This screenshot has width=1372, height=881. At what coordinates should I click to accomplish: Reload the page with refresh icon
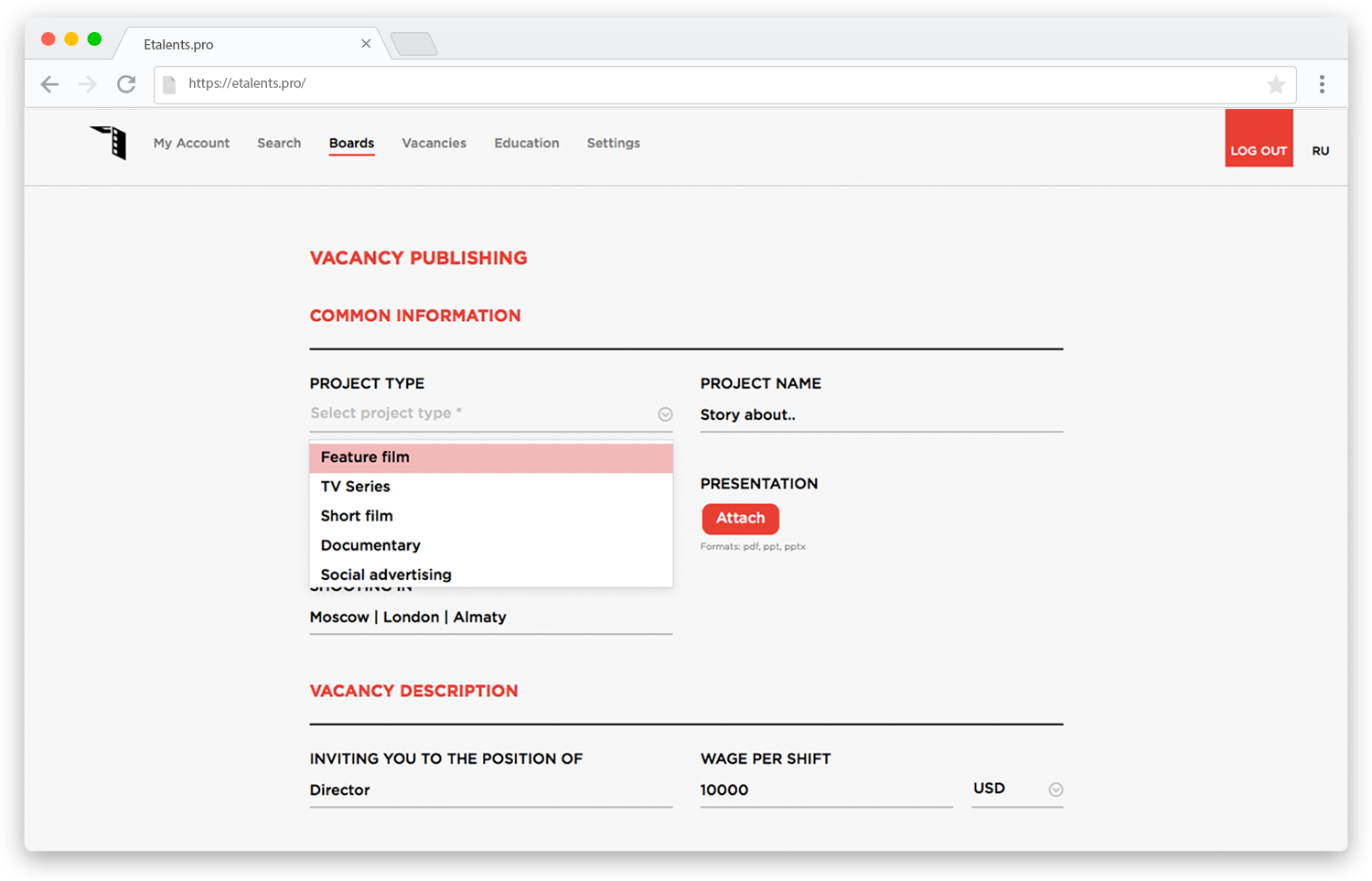click(126, 84)
